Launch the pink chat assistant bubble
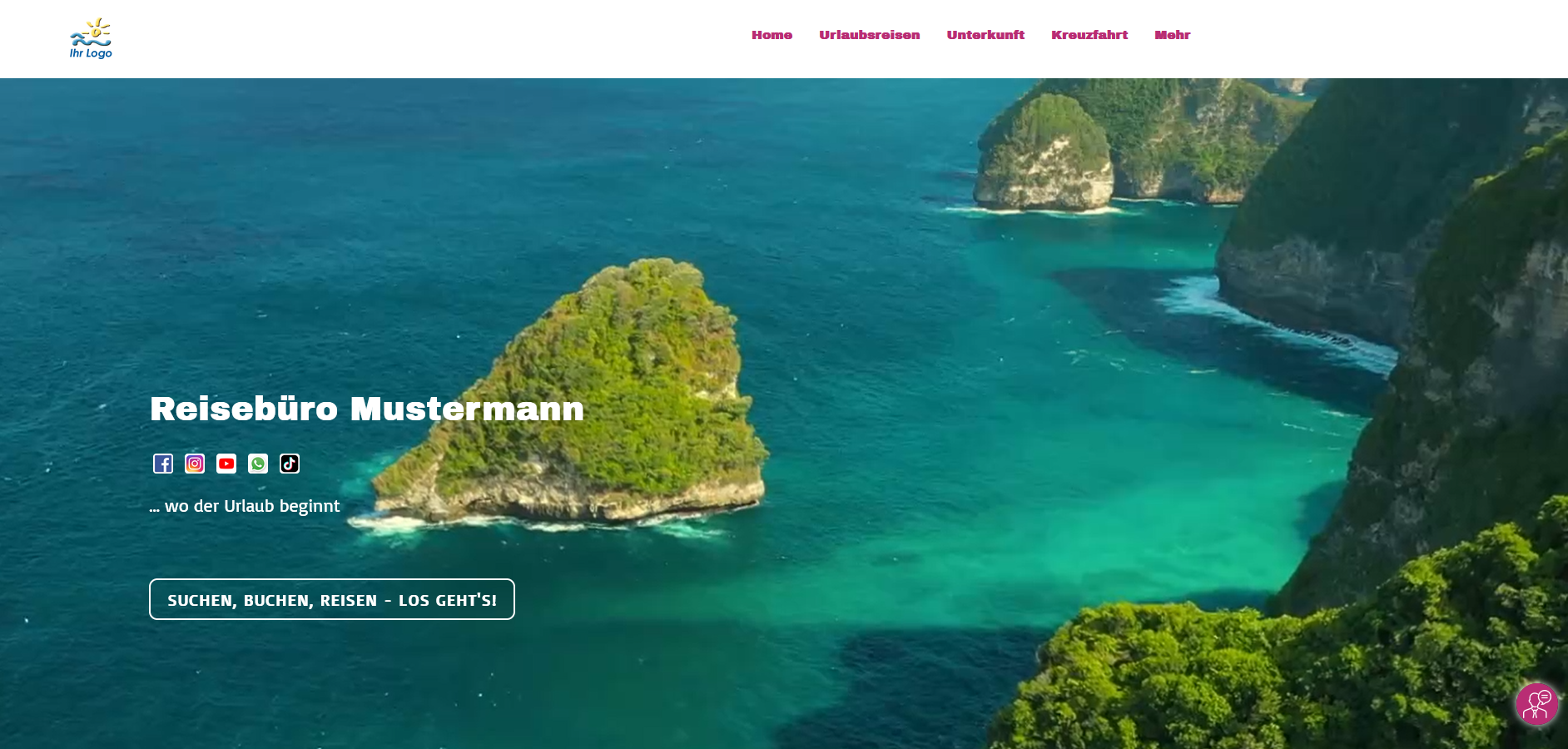1568x749 pixels. (1536, 704)
